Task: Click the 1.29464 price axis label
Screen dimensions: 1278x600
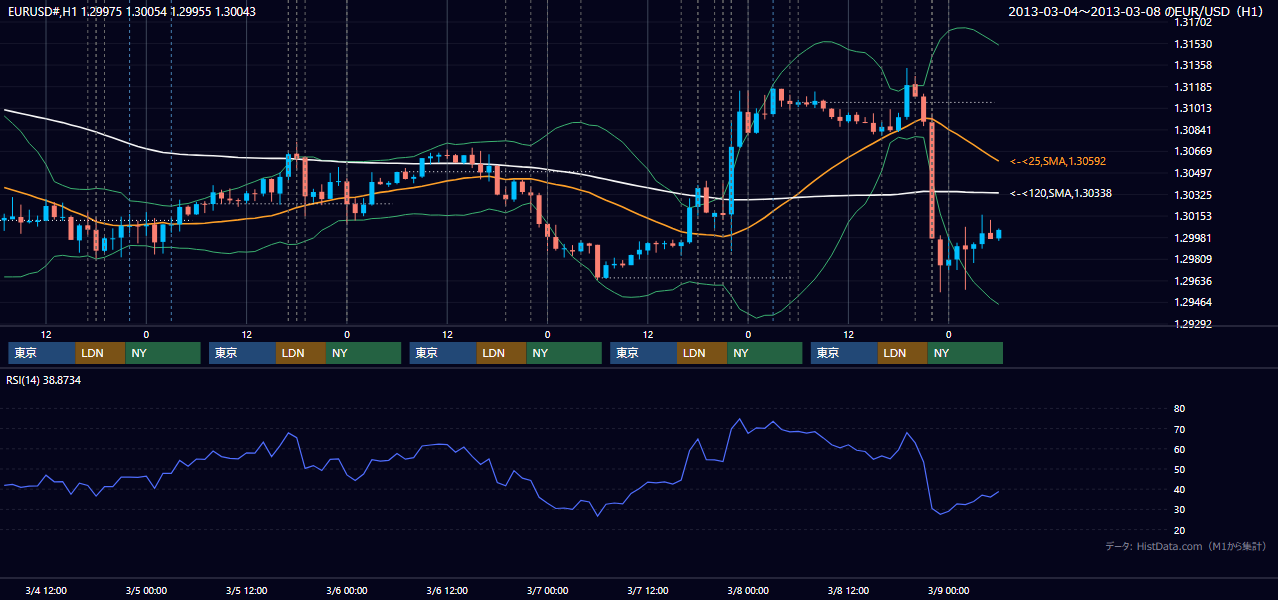Action: pyautogui.click(x=1193, y=302)
